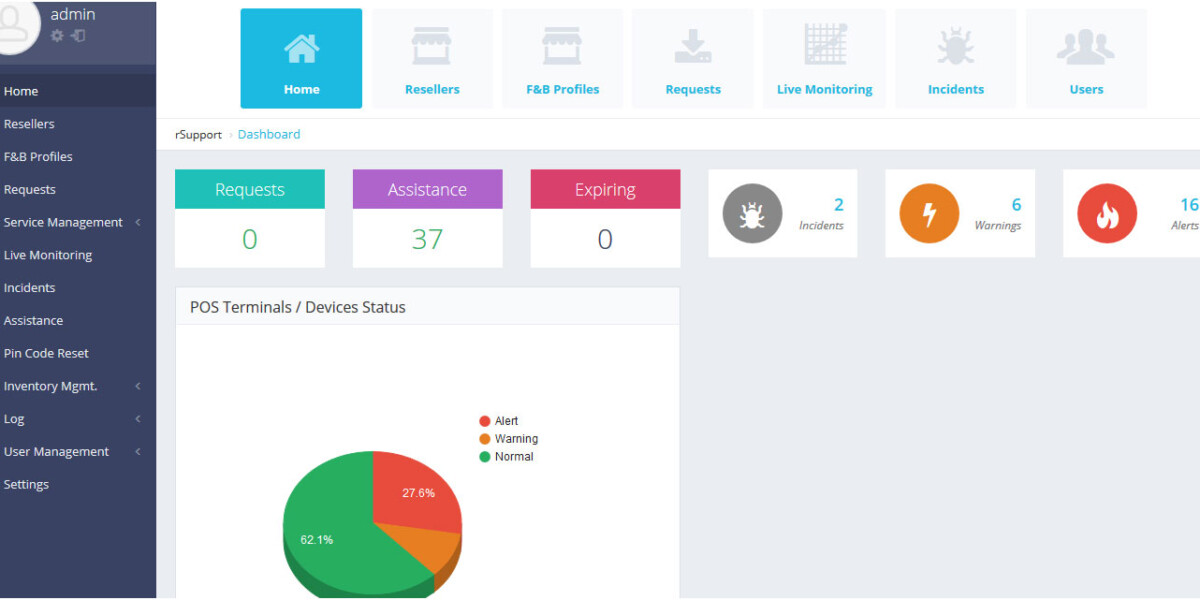Open admin settings gear icon
This screenshot has width=1200, height=600.
pyautogui.click(x=57, y=33)
